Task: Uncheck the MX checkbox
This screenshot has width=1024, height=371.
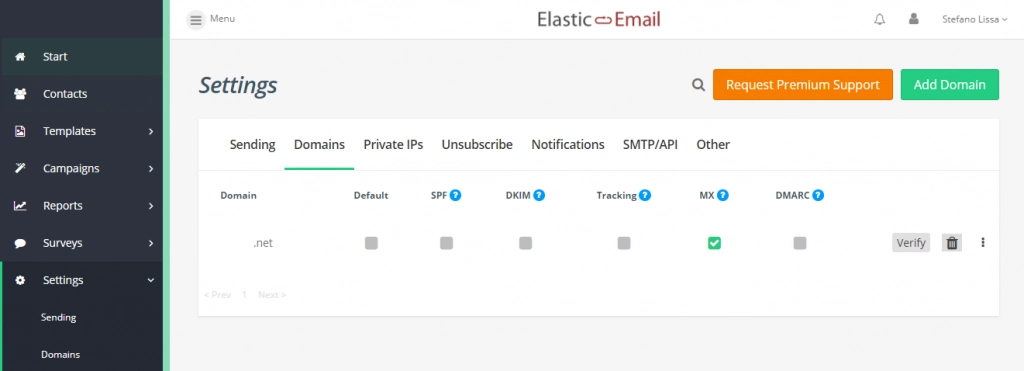Action: click(x=714, y=243)
